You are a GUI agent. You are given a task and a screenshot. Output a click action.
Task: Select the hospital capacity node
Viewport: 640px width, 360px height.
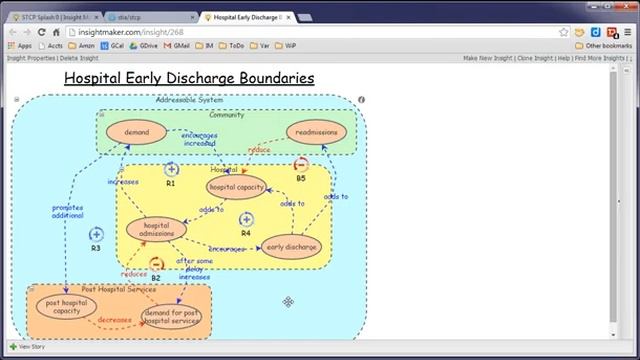click(237, 187)
